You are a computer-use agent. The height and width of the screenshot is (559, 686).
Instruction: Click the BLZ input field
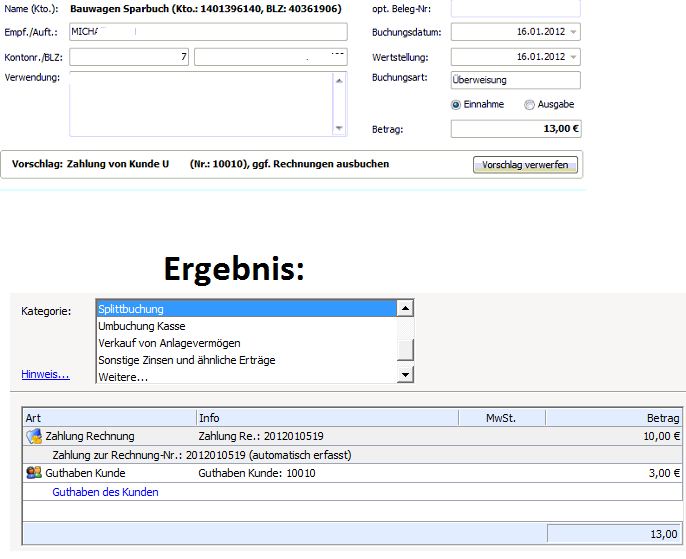coord(271,57)
